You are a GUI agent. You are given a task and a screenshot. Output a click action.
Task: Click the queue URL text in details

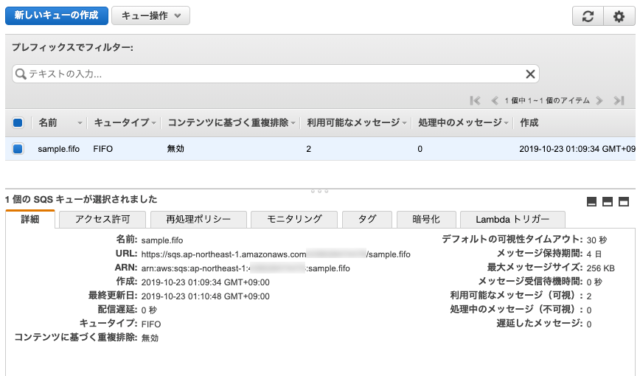point(276,254)
